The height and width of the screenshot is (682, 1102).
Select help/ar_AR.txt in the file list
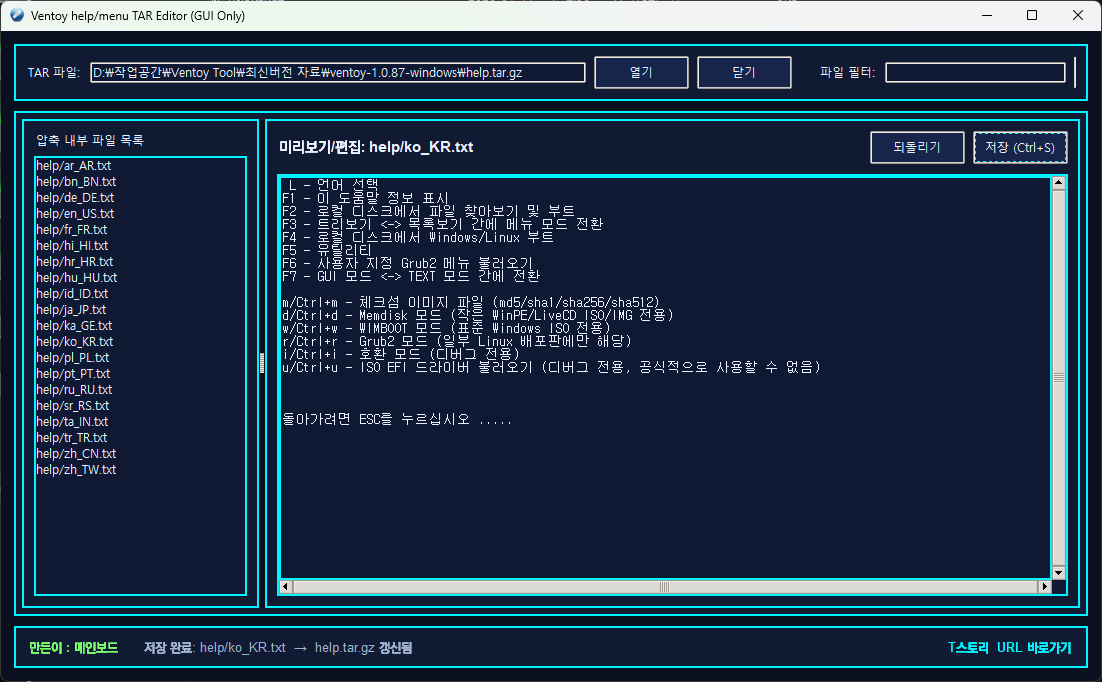click(x=74, y=166)
